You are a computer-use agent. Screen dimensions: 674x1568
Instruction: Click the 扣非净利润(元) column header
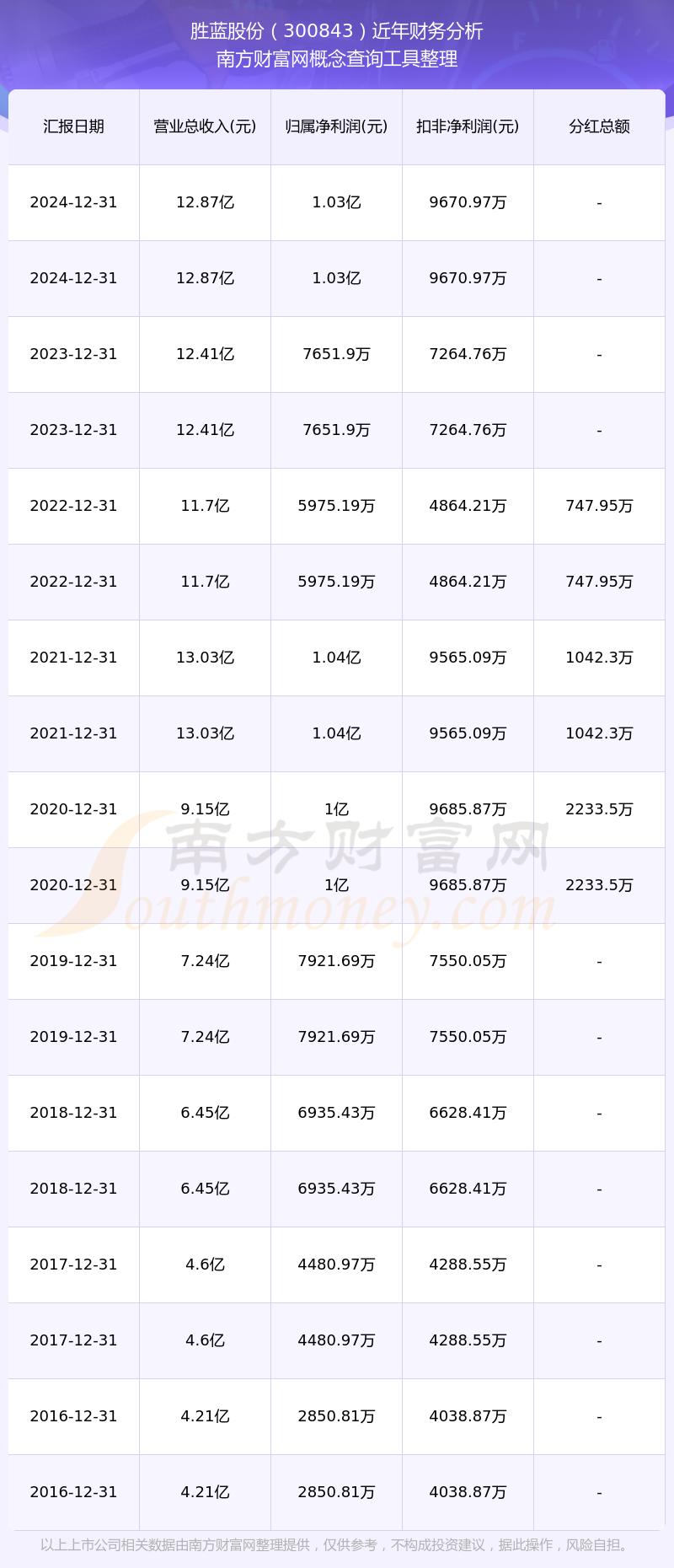coord(468,126)
